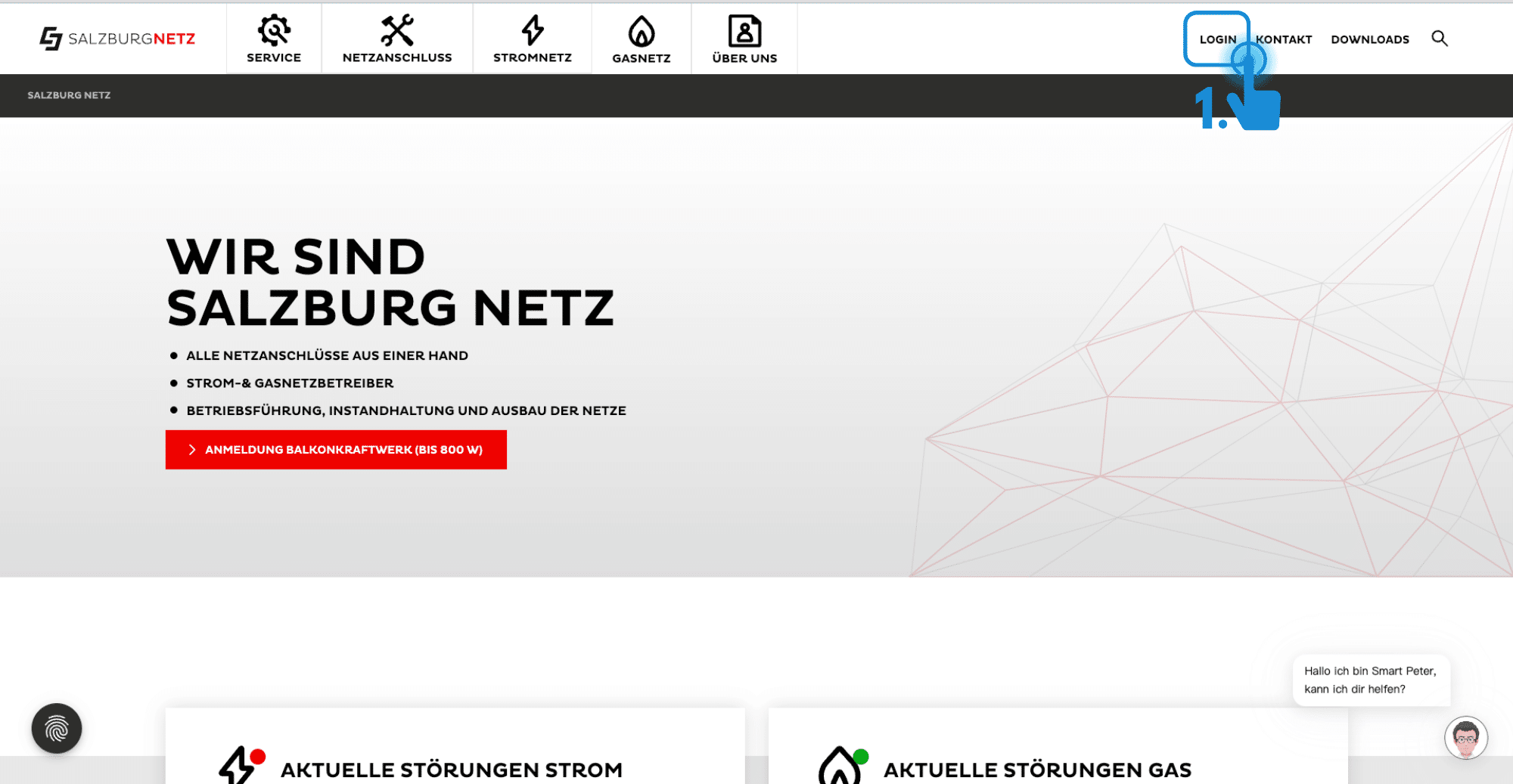
Task: Open Aktuelle Störungen Gas heading
Action: [1037, 770]
